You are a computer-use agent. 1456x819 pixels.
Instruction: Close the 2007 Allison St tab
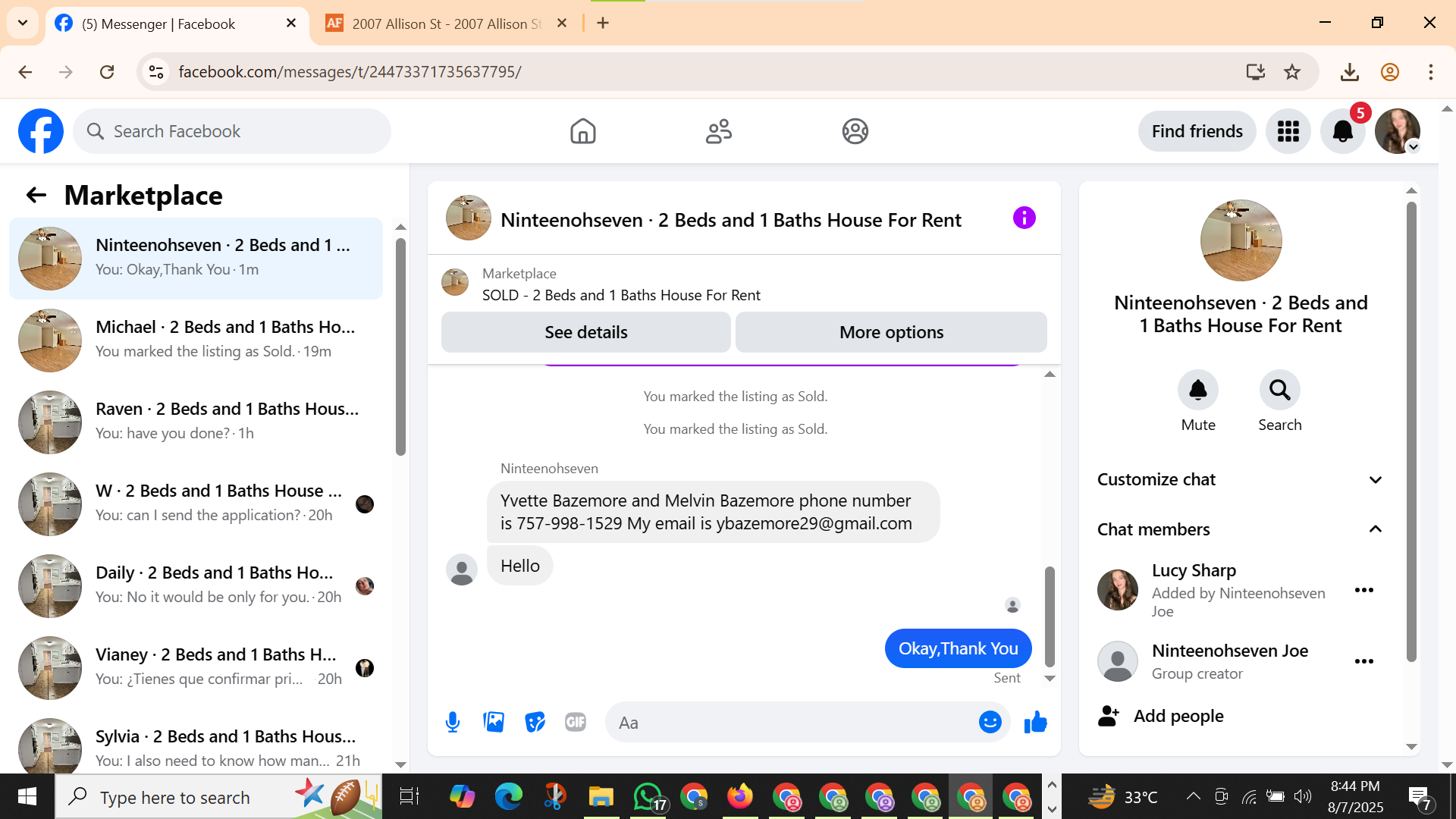pos(562,24)
